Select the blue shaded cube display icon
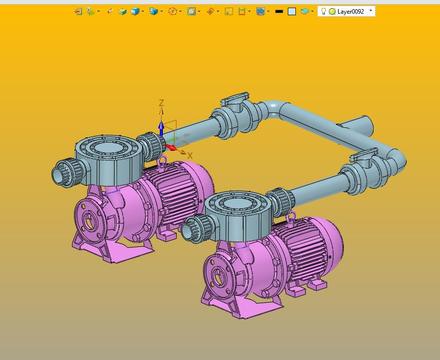The image size is (440, 360). (135, 12)
